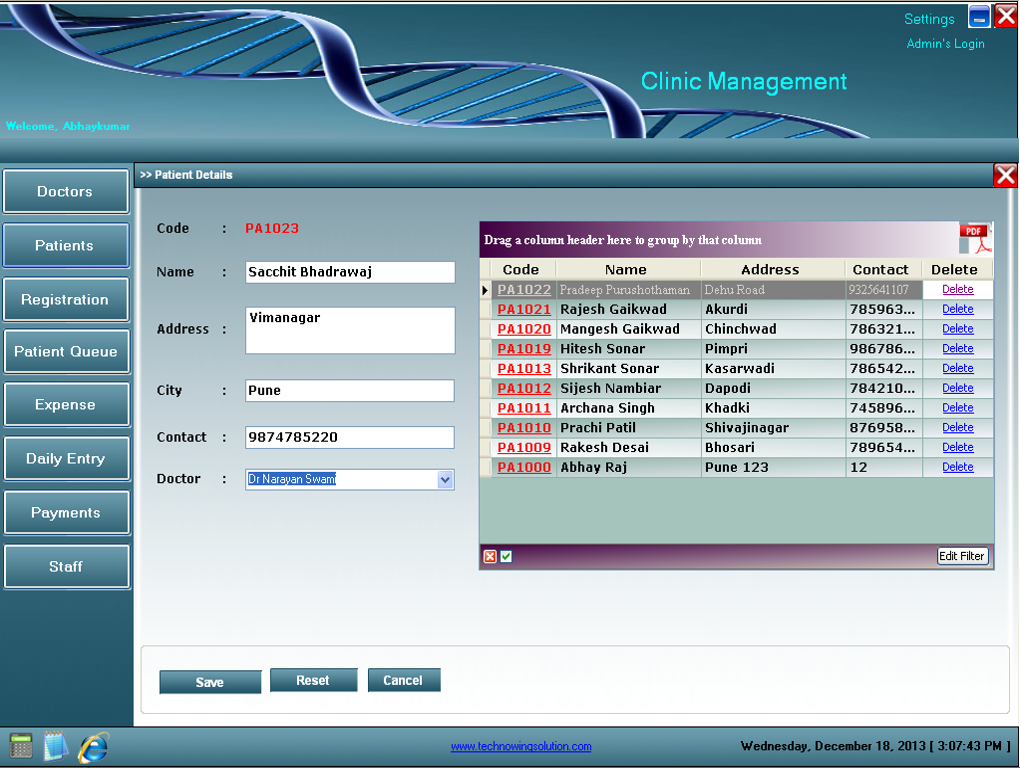Click the Edit Filter button

coord(962,556)
